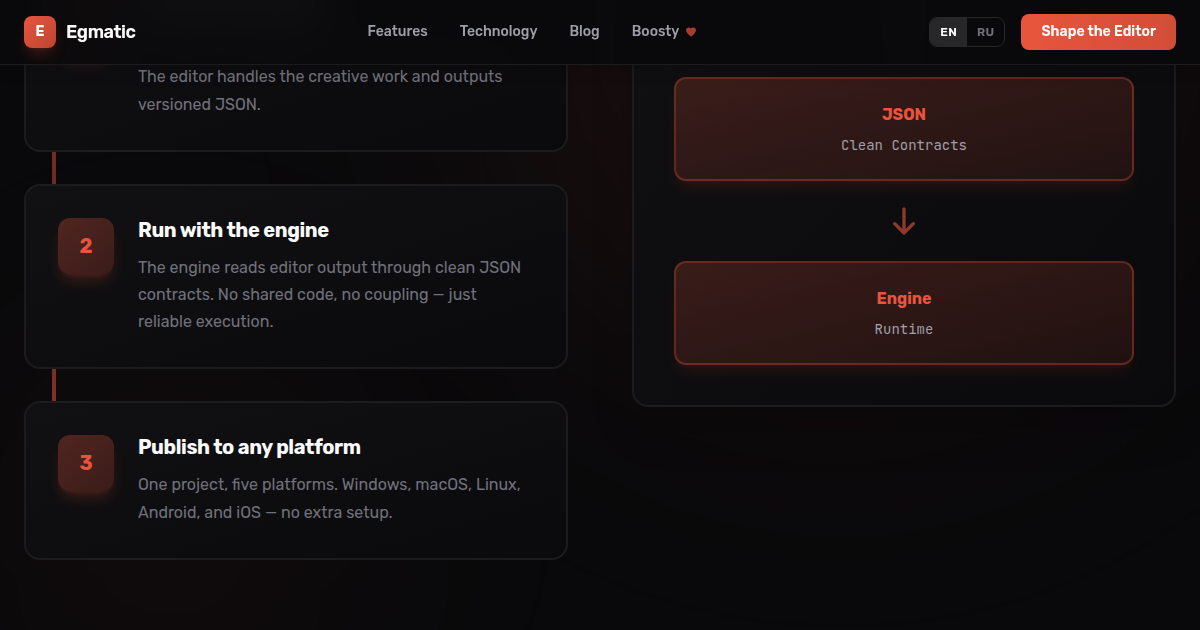
Task: Click the down arrow between JSON and Engine
Action: 904,221
